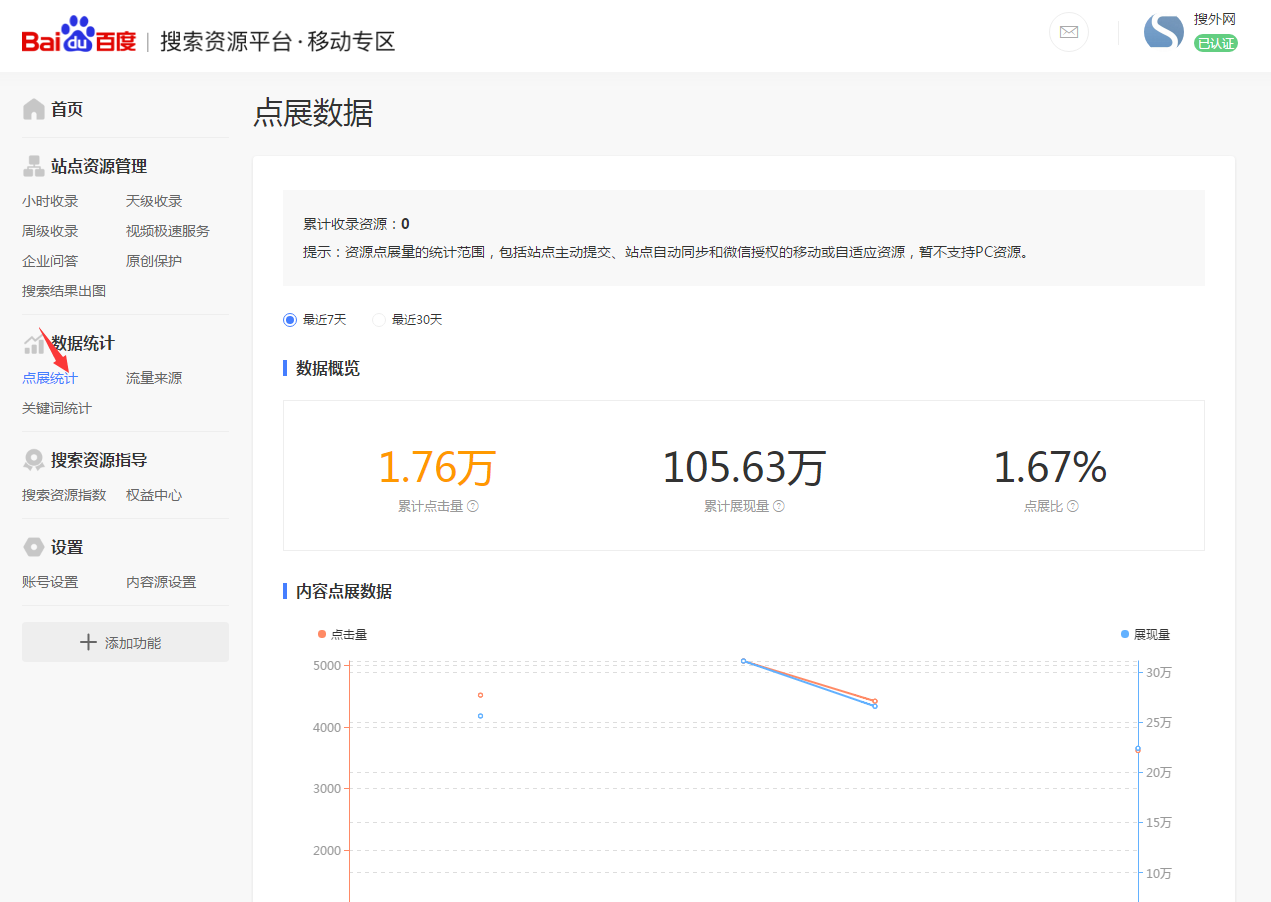Viewport: 1271px width, 902px height.
Task: Open the tooltip beside 累计展现量
Action: 779,506
